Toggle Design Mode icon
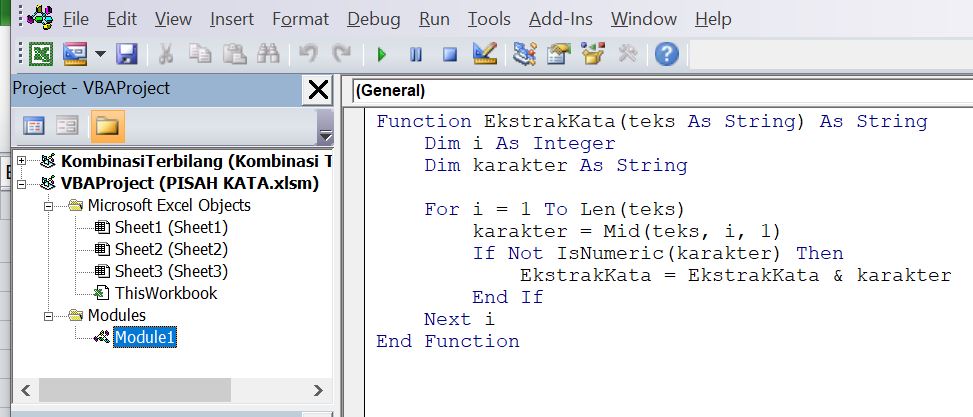973x417 pixels. click(x=485, y=54)
